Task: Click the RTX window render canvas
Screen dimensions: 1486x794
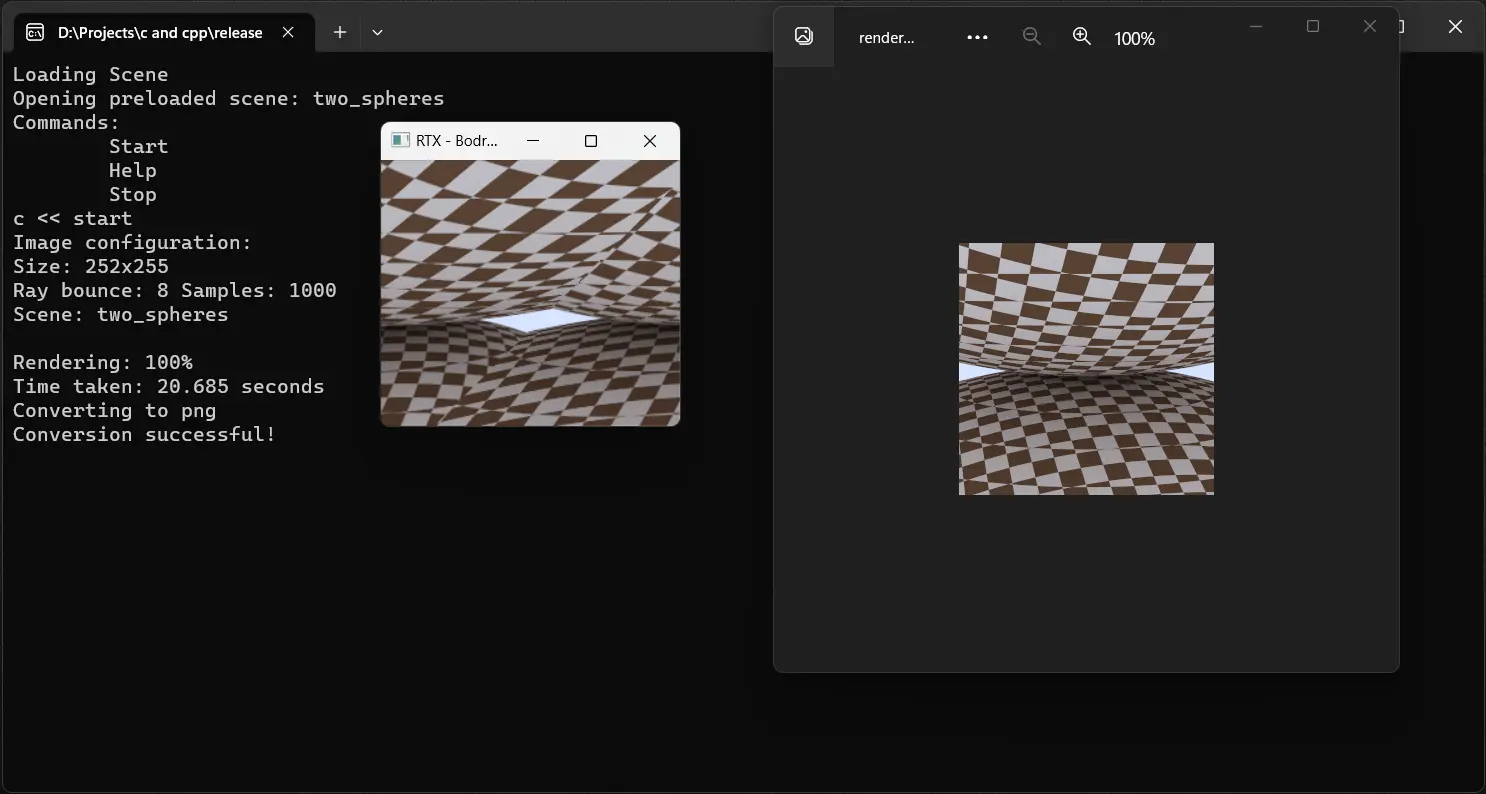Action: pos(530,293)
